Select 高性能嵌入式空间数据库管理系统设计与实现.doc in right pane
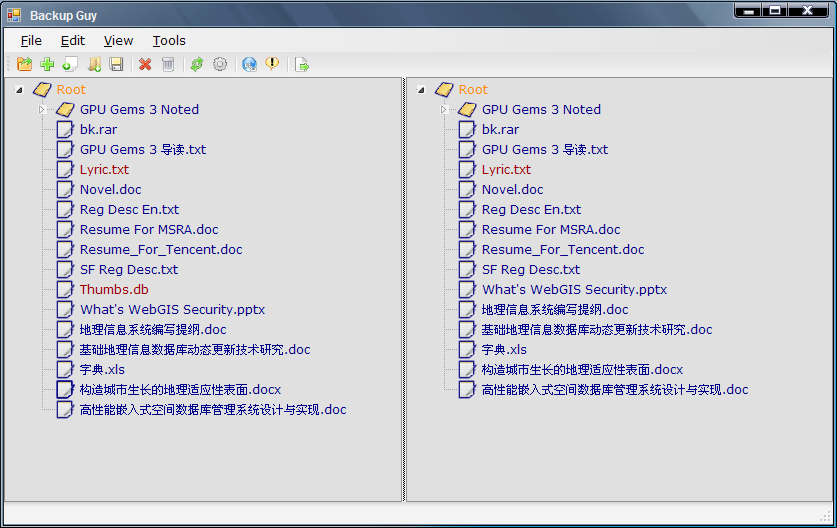The width and height of the screenshot is (837, 528). pos(614,390)
